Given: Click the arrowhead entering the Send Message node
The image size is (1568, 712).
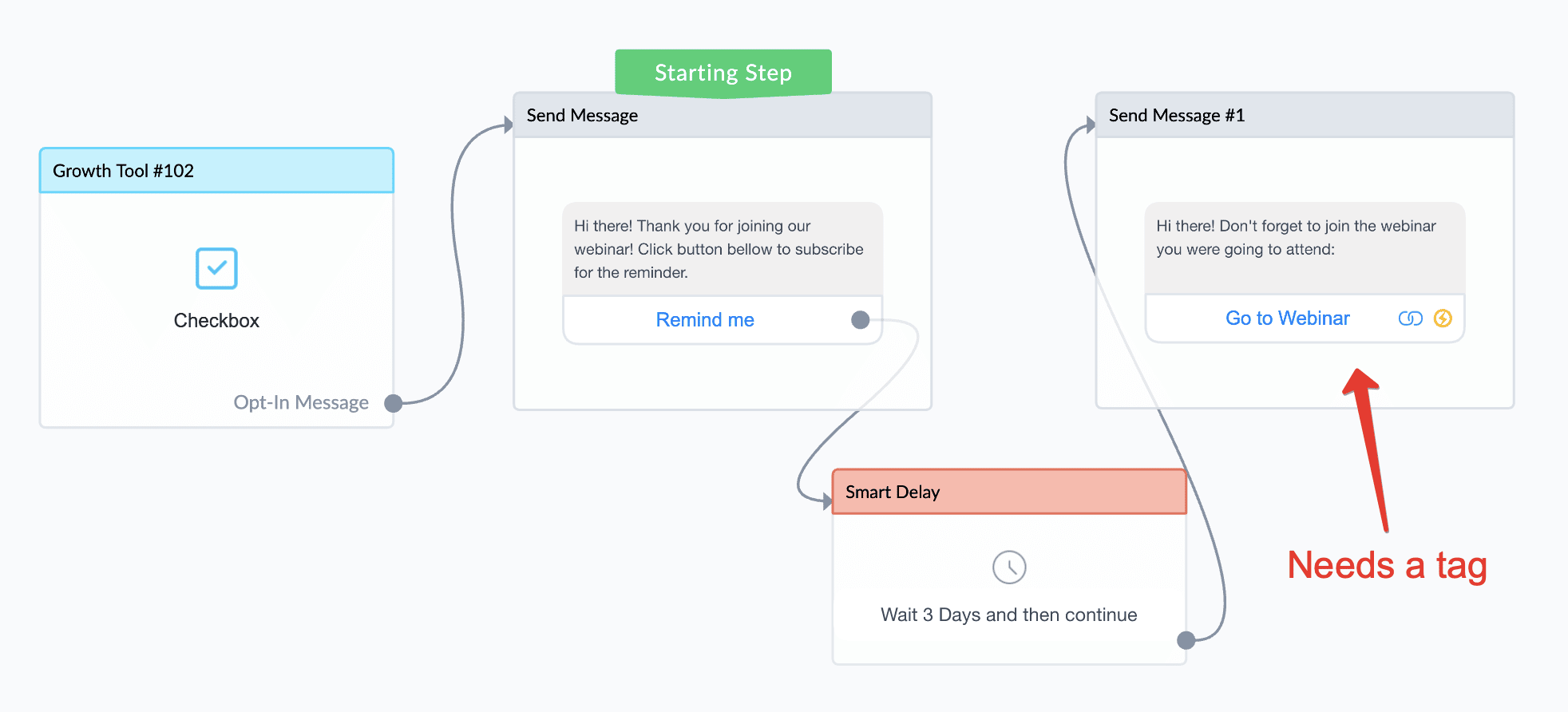Looking at the screenshot, I should [508, 125].
